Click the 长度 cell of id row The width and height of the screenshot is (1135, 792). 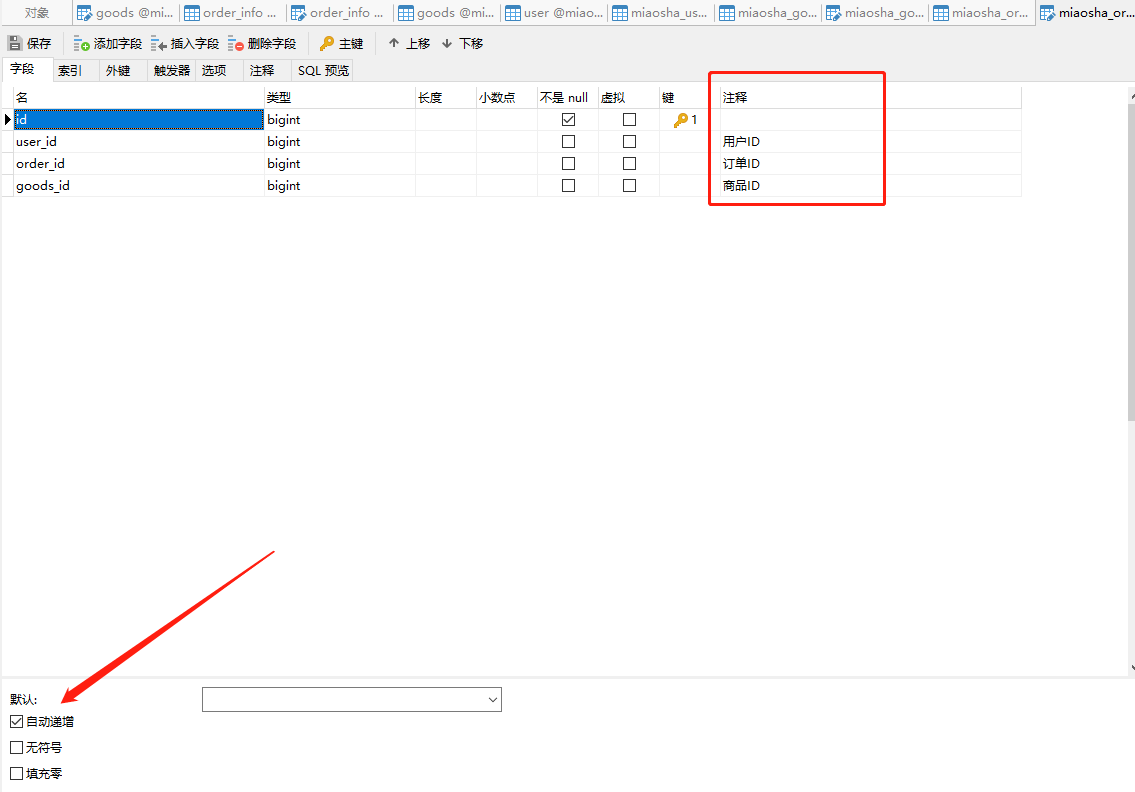(446, 119)
